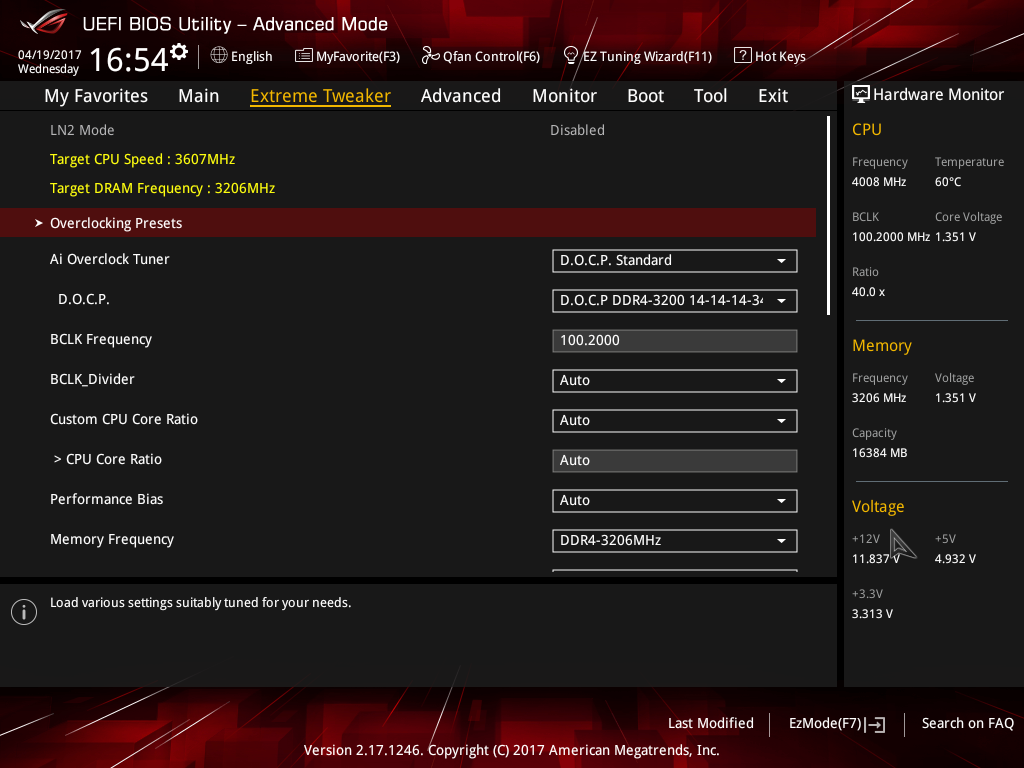The height and width of the screenshot is (768, 1024).
Task: Select the Extreme Tweaker tab
Action: click(x=320, y=95)
